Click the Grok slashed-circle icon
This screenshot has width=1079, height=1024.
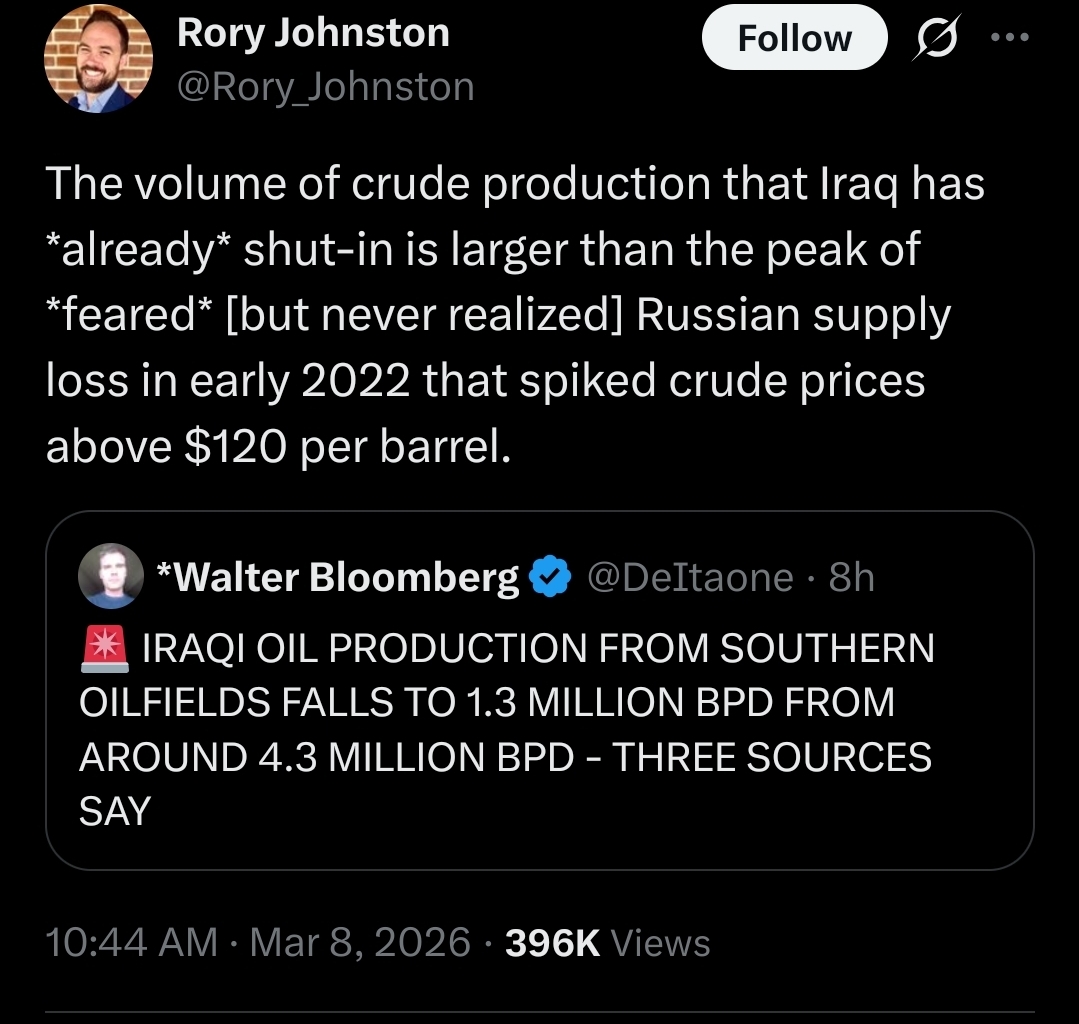[x=939, y=38]
